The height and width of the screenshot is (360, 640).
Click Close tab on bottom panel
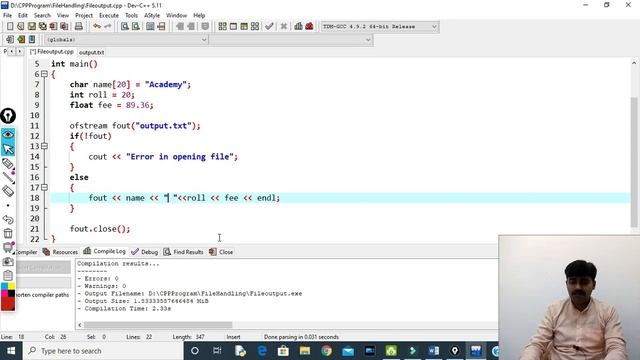point(221,252)
